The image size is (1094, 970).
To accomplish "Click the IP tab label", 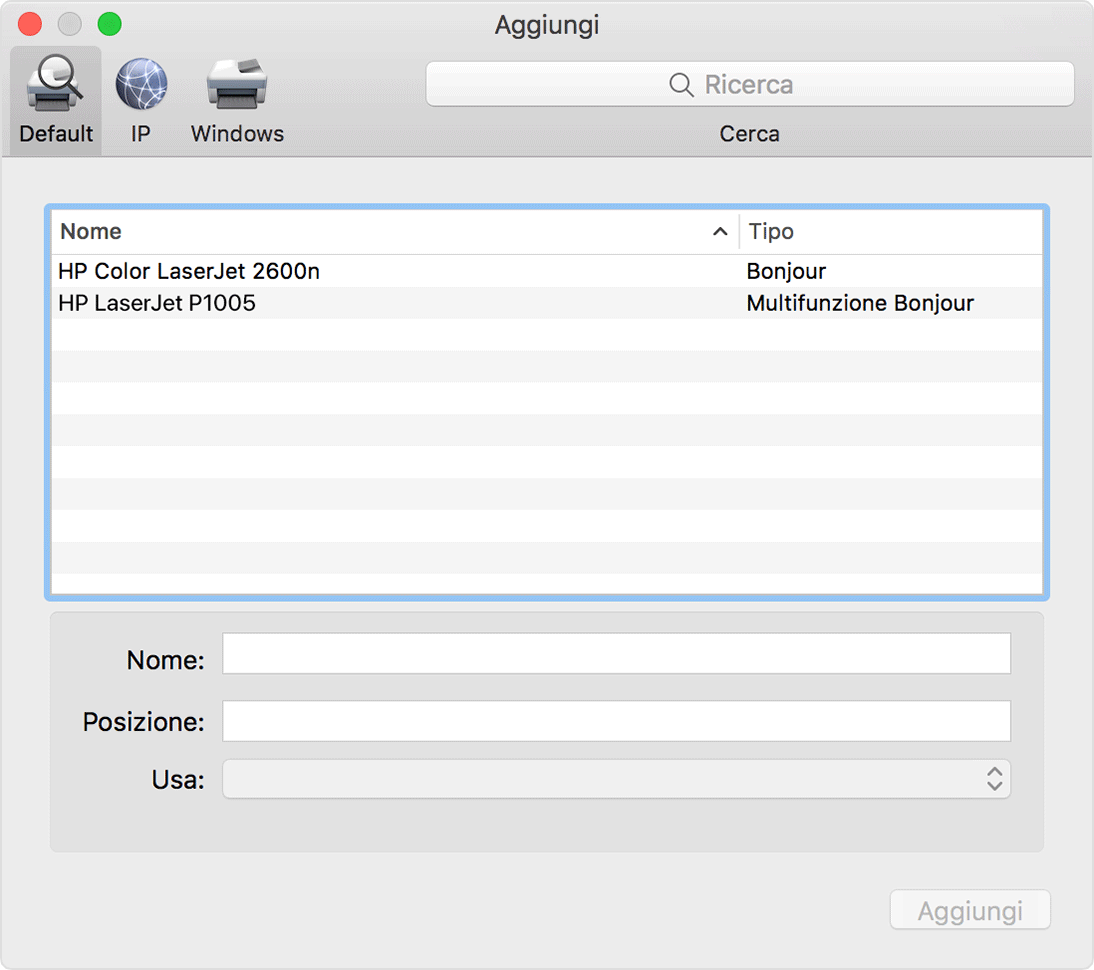I will click(140, 133).
